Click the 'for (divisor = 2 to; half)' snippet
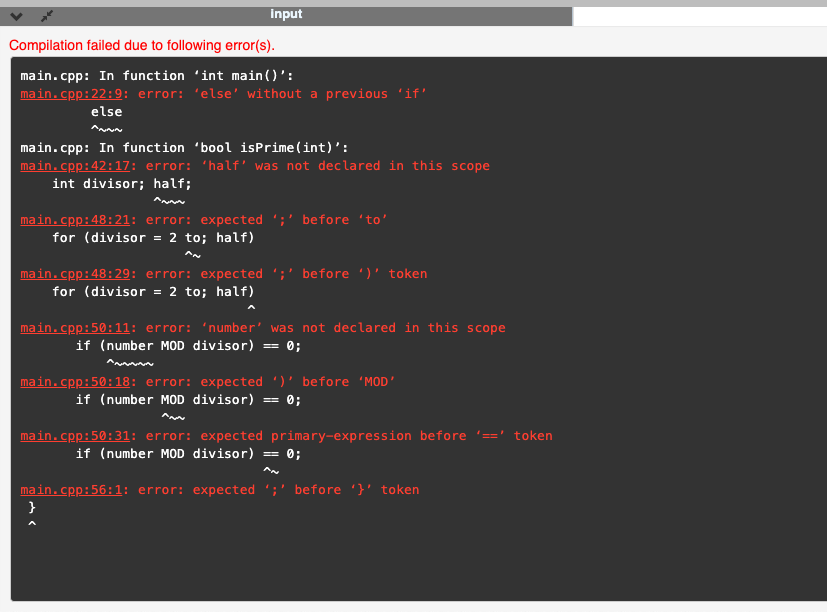827x612 pixels. click(150, 237)
